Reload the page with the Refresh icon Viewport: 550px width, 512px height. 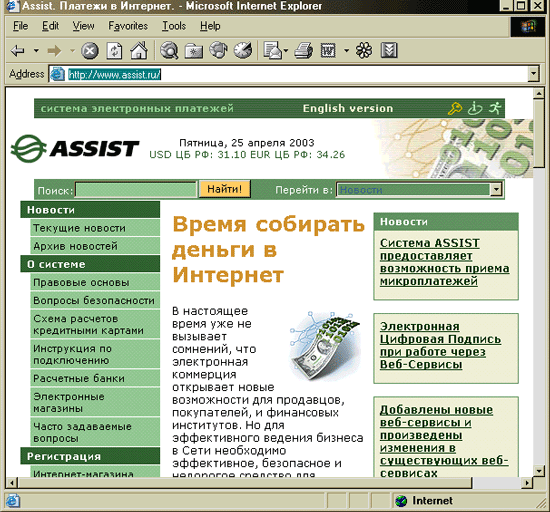pos(115,51)
